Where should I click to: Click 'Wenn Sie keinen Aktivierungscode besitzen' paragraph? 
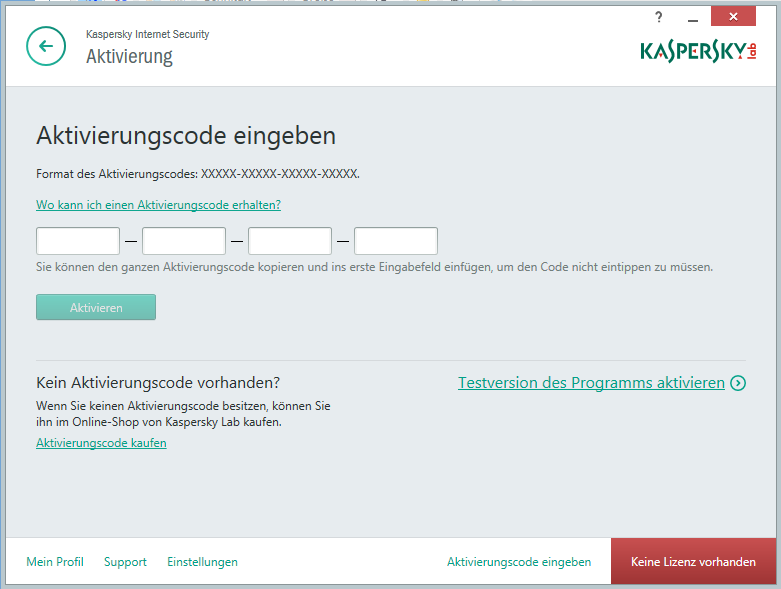183,414
